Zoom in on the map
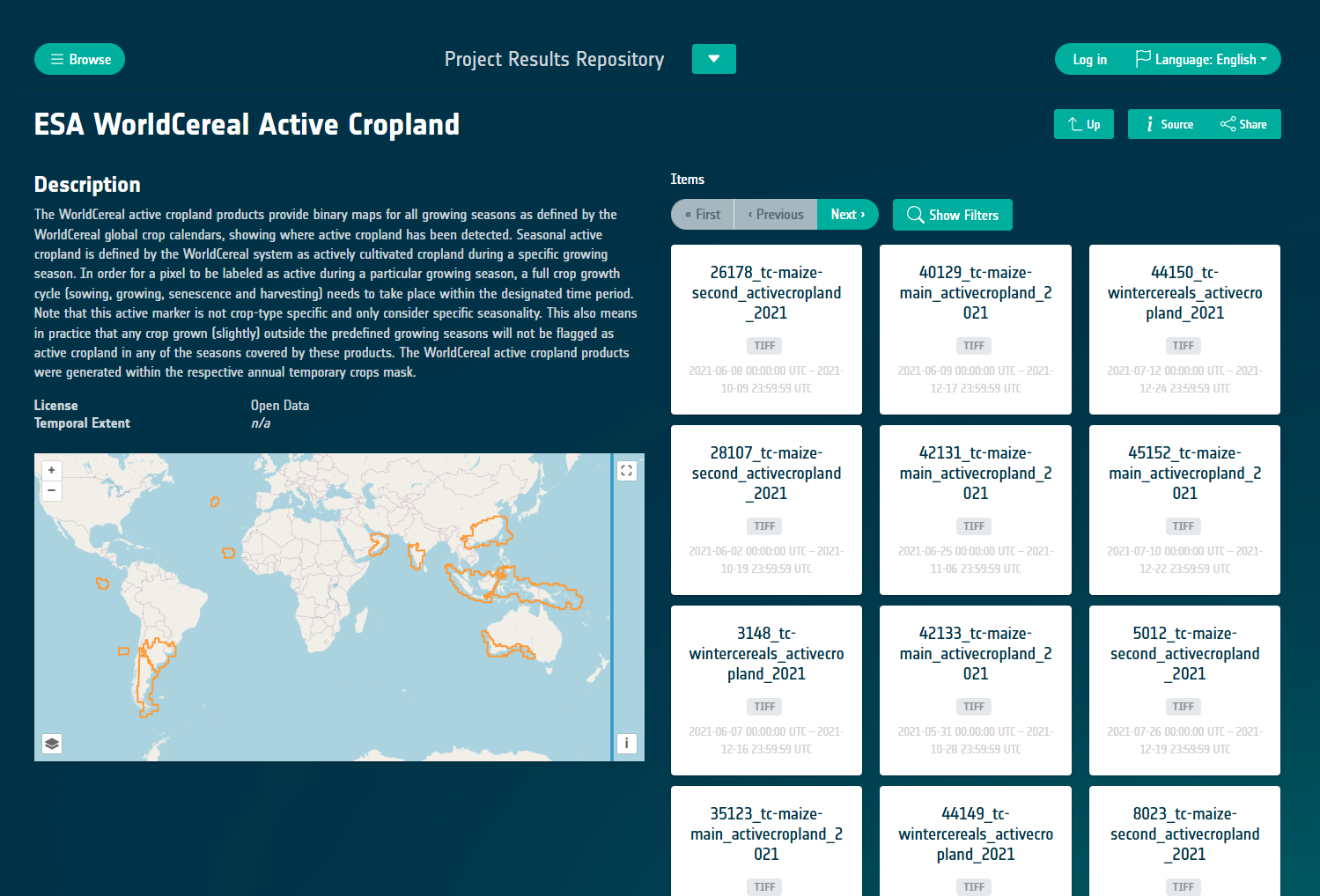 (52, 470)
